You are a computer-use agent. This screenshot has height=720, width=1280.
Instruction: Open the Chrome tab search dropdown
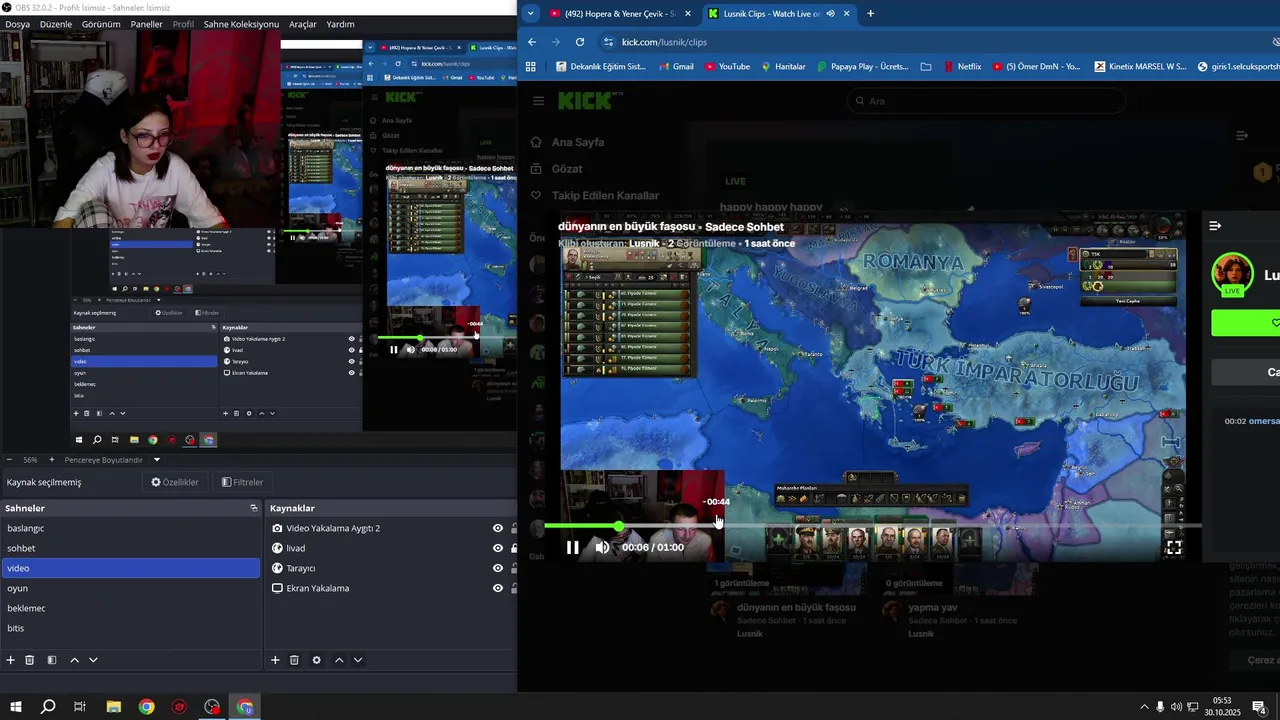[530, 14]
